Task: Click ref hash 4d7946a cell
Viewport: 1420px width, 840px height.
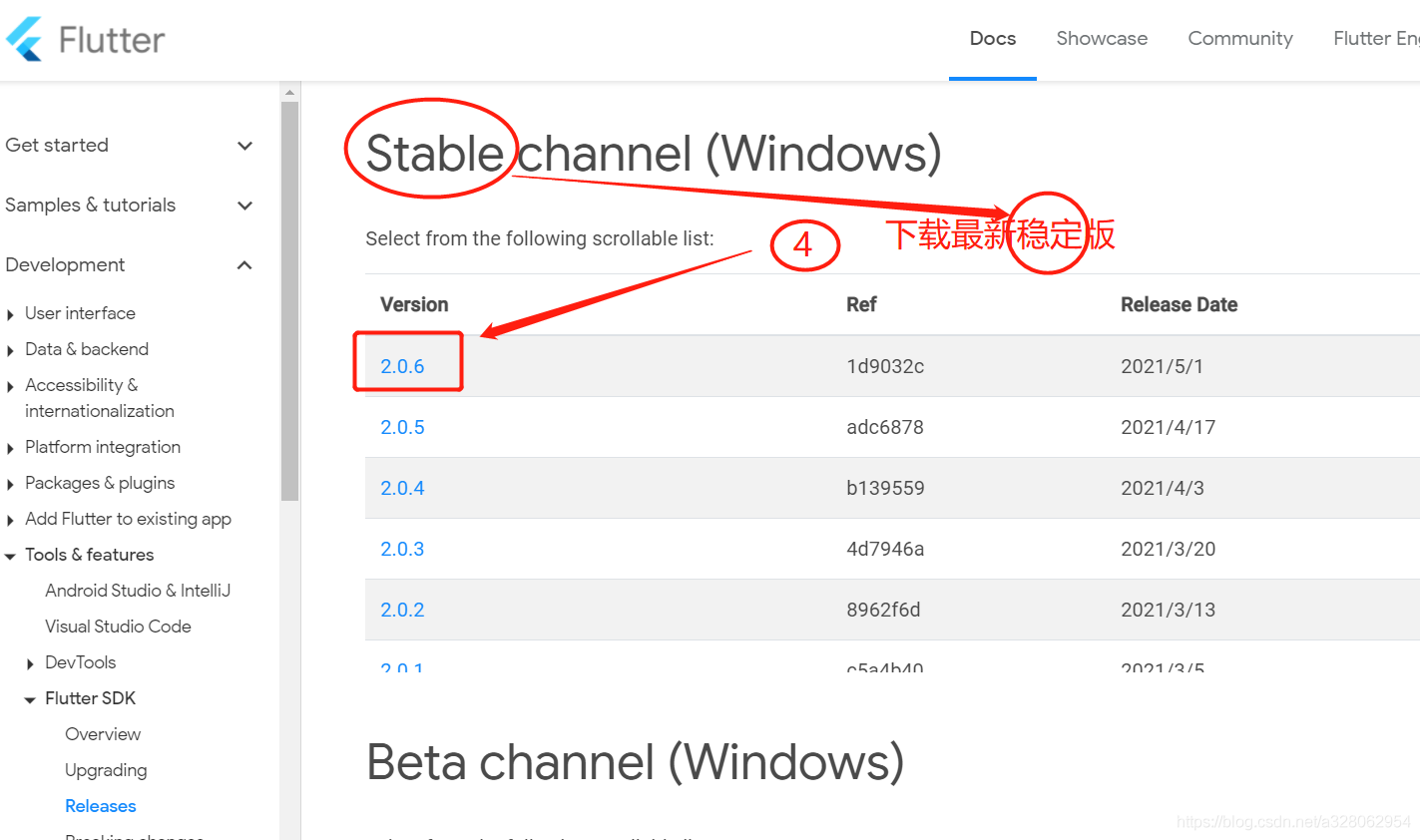Action: 885,549
